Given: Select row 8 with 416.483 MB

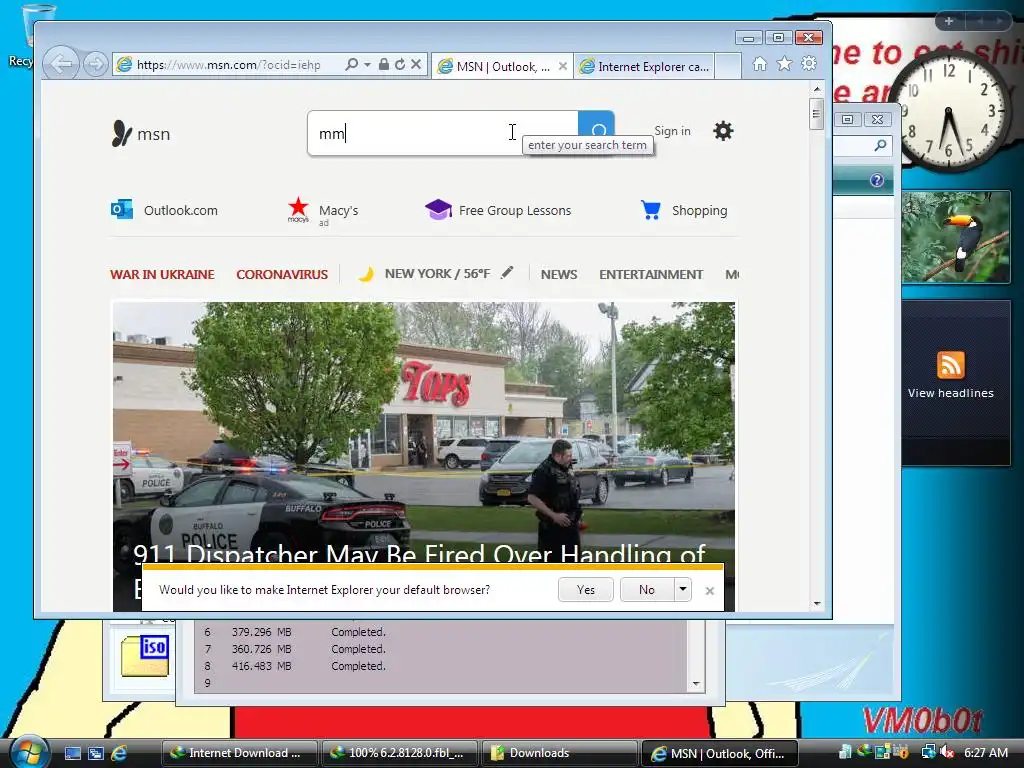Looking at the screenshot, I should coord(441,666).
